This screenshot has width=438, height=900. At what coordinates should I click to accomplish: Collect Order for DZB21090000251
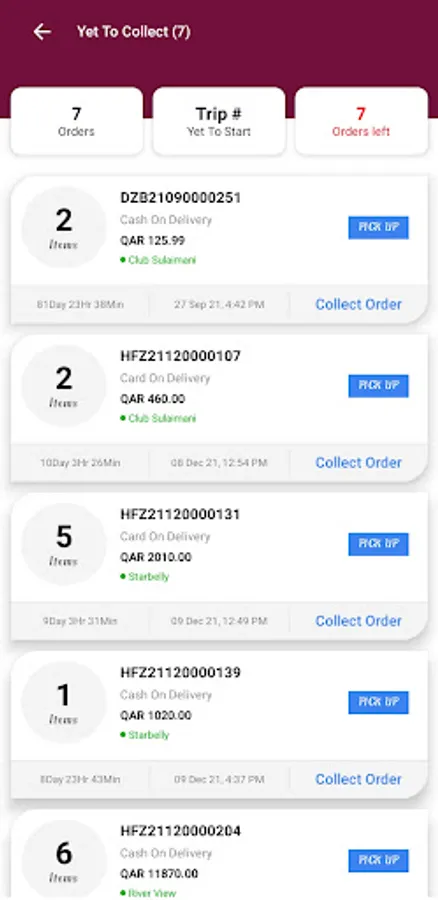tap(358, 304)
